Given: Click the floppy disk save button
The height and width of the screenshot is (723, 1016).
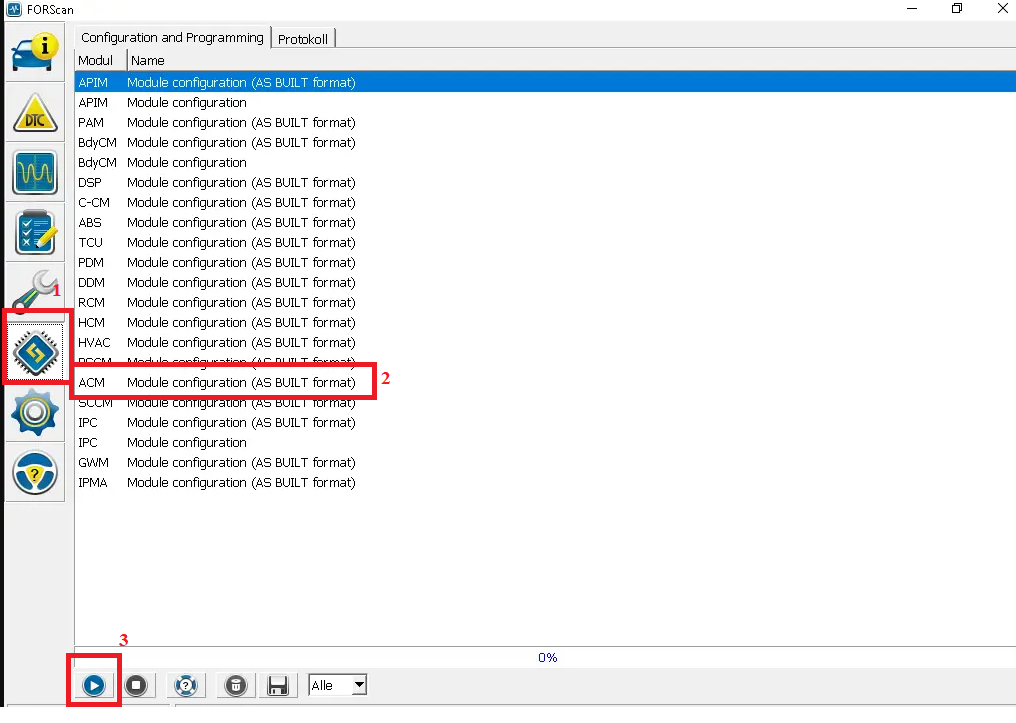Looking at the screenshot, I should (x=278, y=685).
